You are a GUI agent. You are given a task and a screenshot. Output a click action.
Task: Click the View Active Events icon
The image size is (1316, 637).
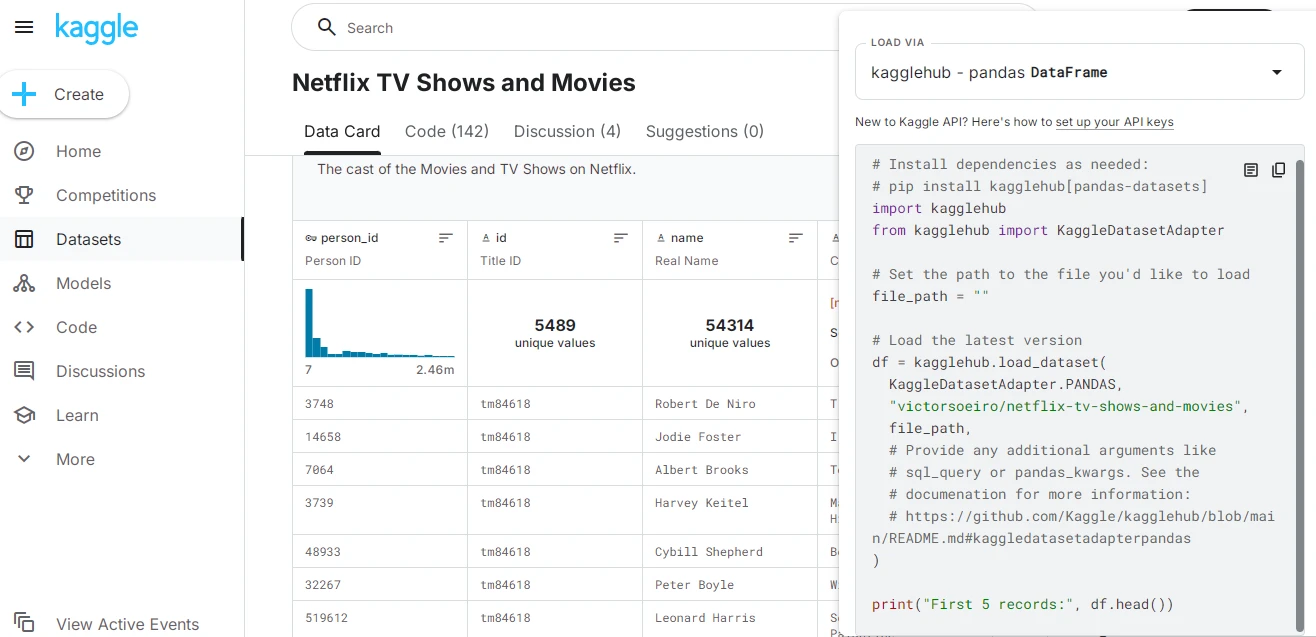[x=24, y=622]
